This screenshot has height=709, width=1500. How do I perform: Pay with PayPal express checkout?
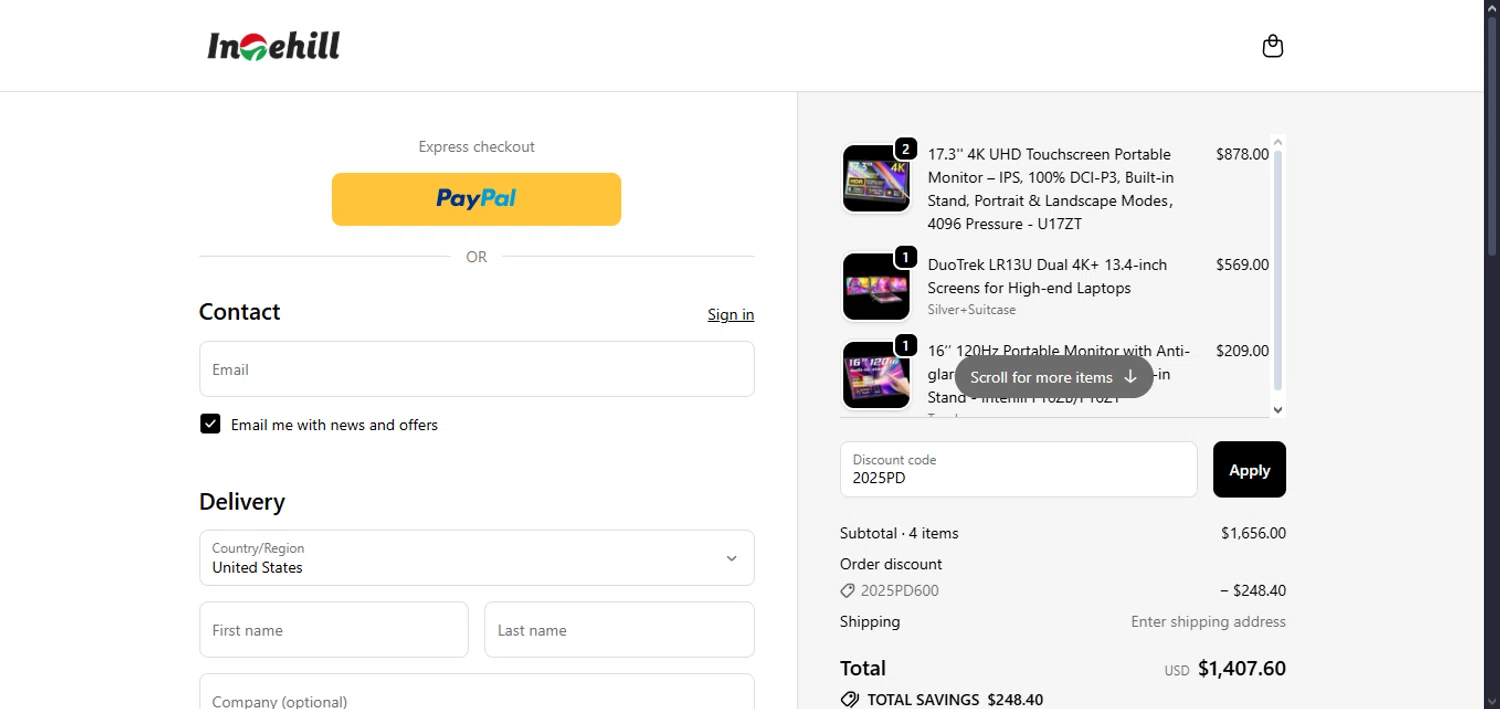point(476,199)
